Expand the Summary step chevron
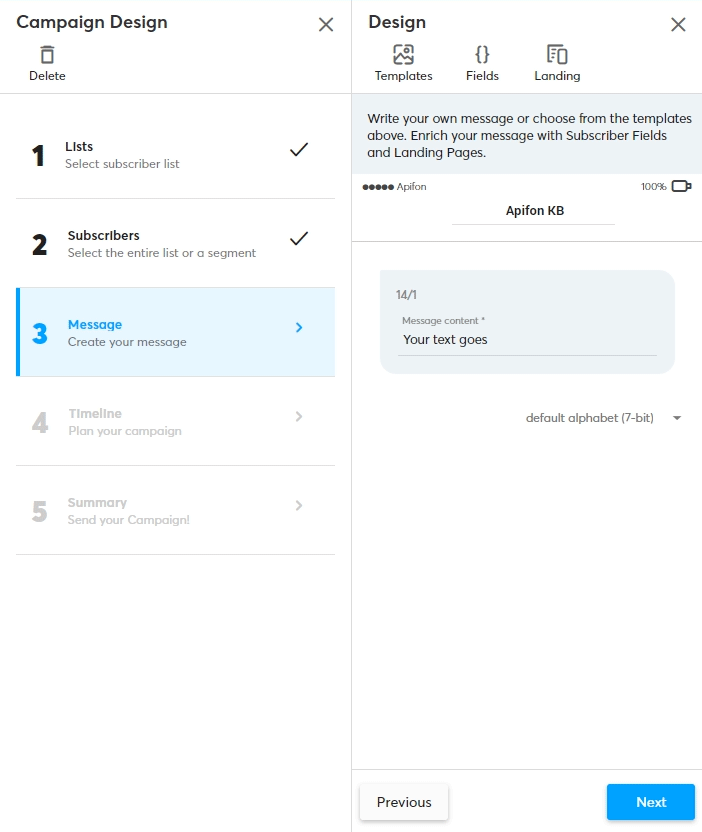Viewport: 702px width, 832px height. [299, 505]
